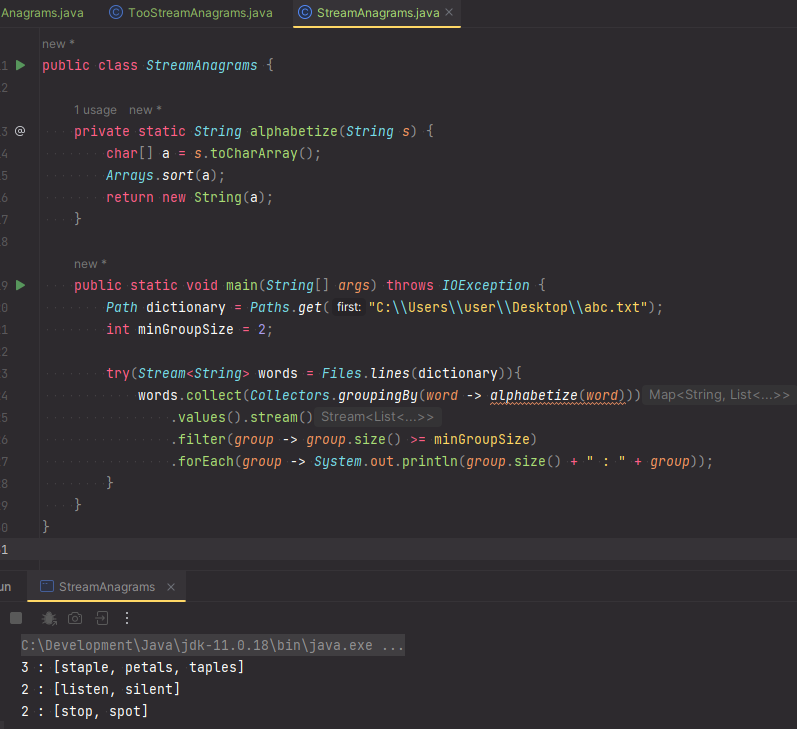Viewport: 797px width, 729px height.
Task: Click System.out.println in the forEach lambda
Action: pyautogui.click(x=386, y=462)
